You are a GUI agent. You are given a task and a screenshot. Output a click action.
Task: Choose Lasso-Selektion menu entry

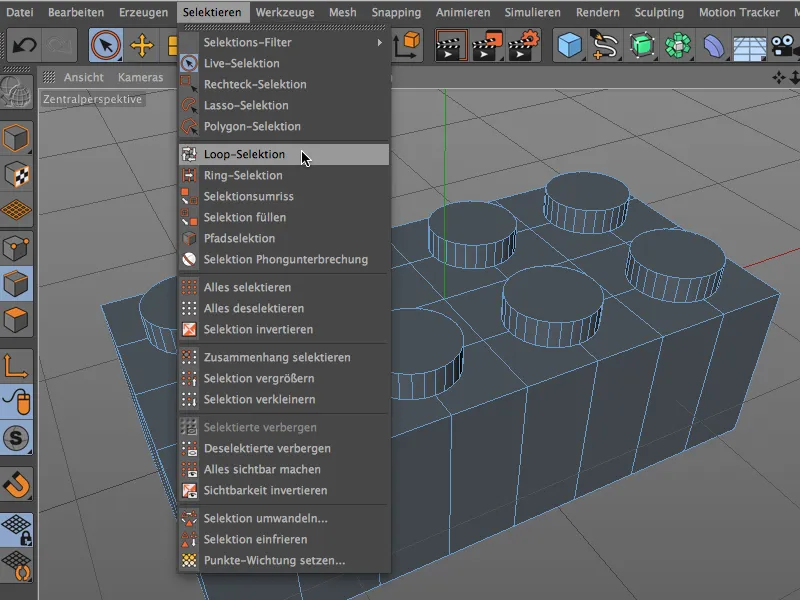coord(284,105)
